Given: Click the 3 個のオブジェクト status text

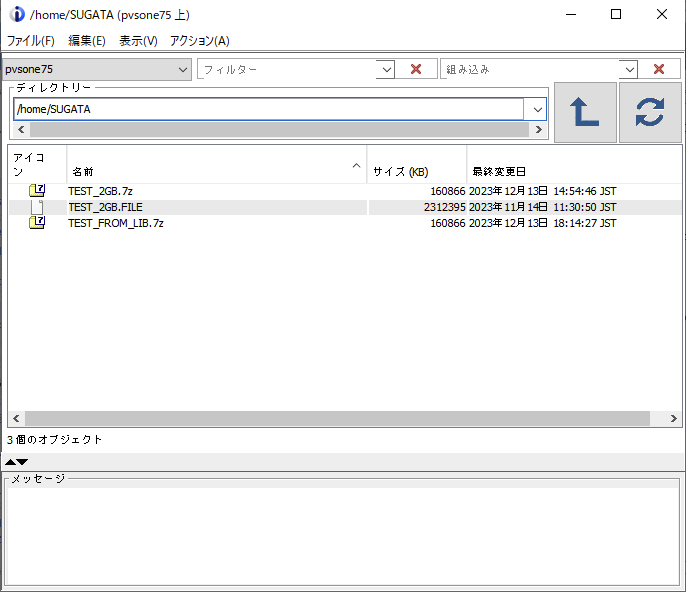Looking at the screenshot, I should pos(54,439).
